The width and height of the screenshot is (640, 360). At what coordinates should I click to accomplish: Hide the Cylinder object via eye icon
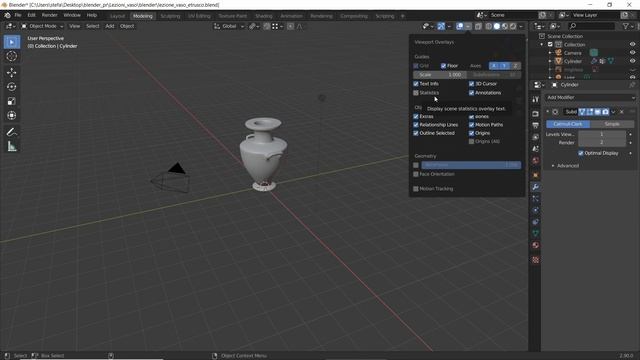point(632,61)
